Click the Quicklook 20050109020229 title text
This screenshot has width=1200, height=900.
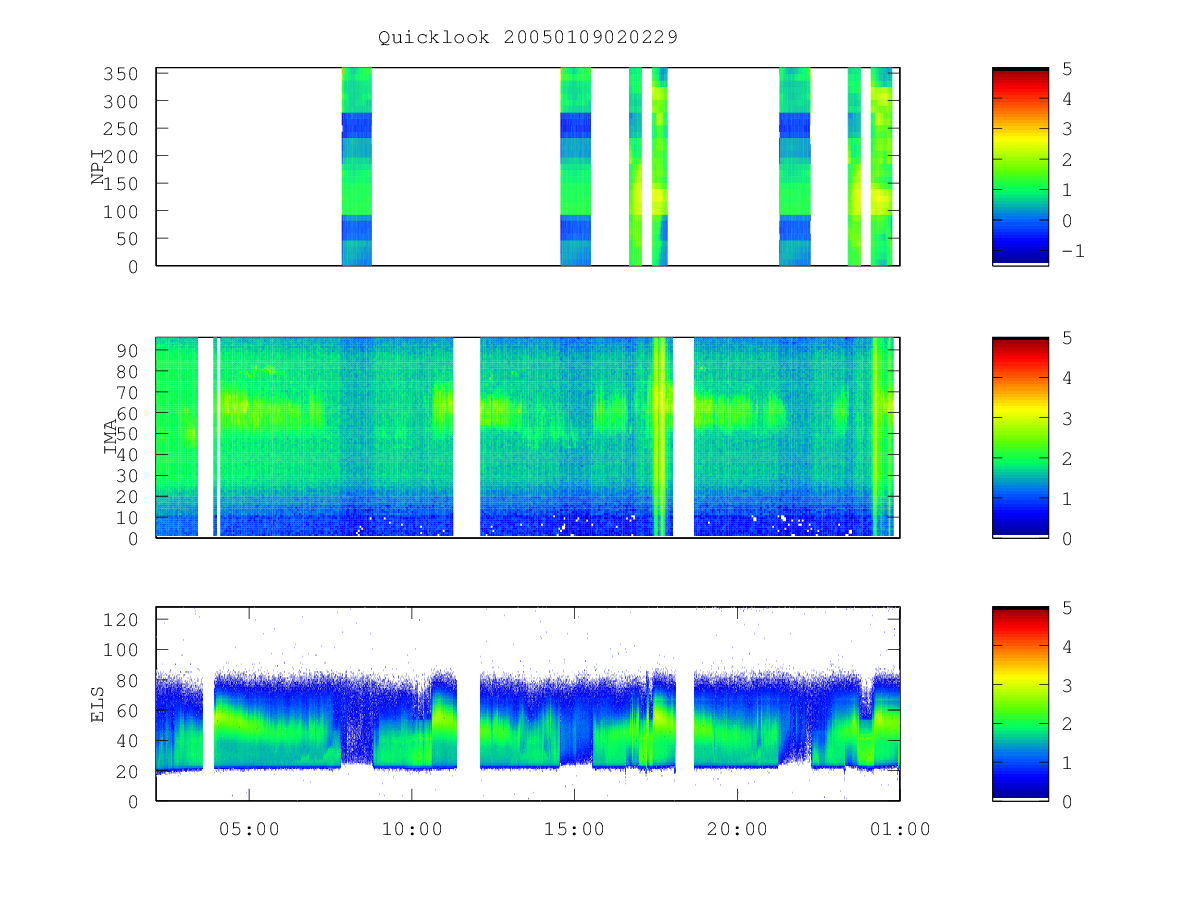528,37
